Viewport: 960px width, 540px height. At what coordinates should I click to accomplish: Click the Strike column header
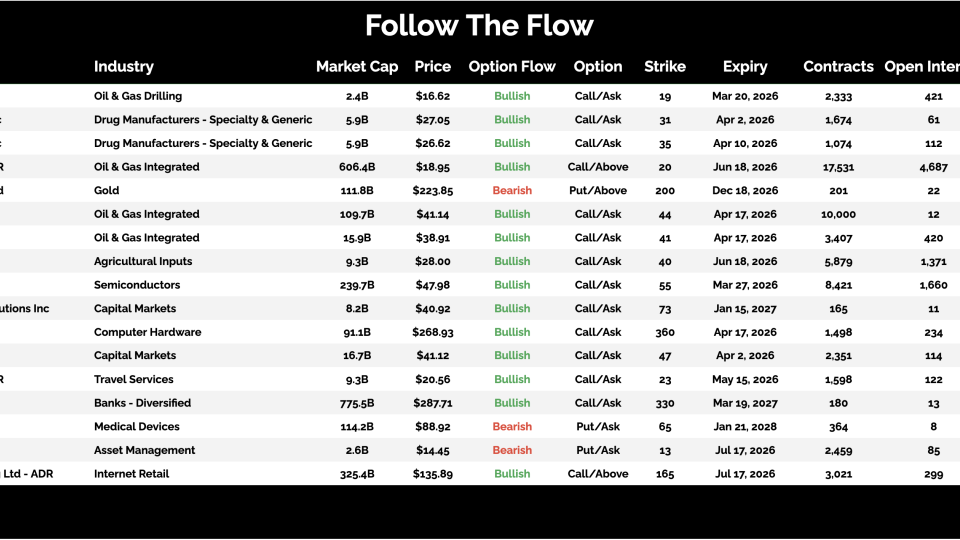click(665, 67)
